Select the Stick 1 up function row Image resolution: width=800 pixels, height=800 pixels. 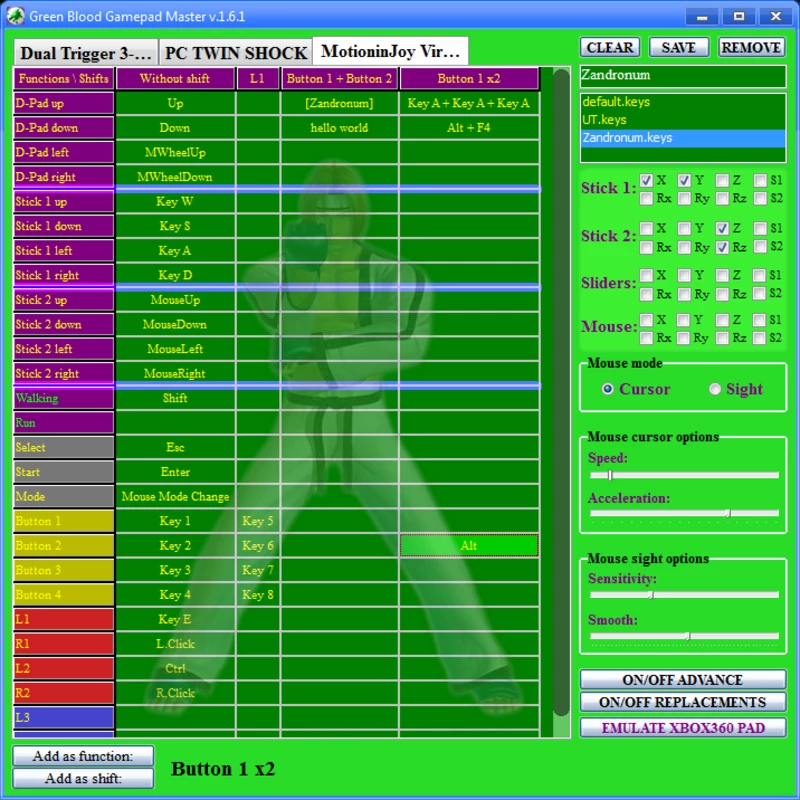coord(64,202)
